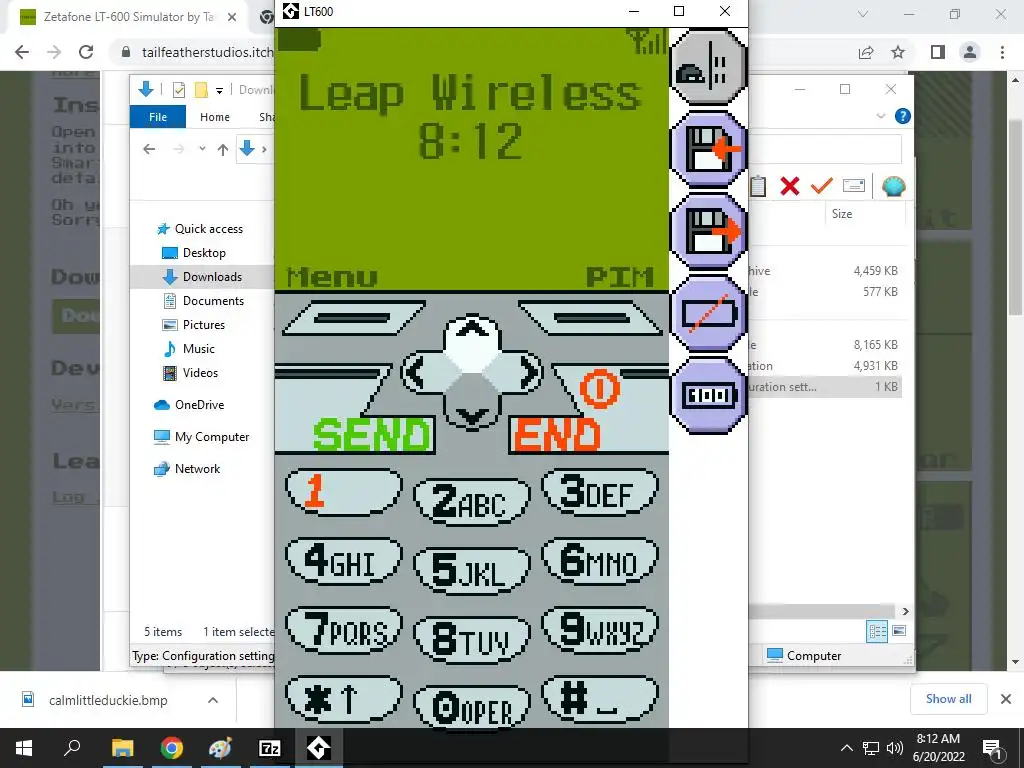Click the Explorer up-one-level arrow

tap(223, 150)
